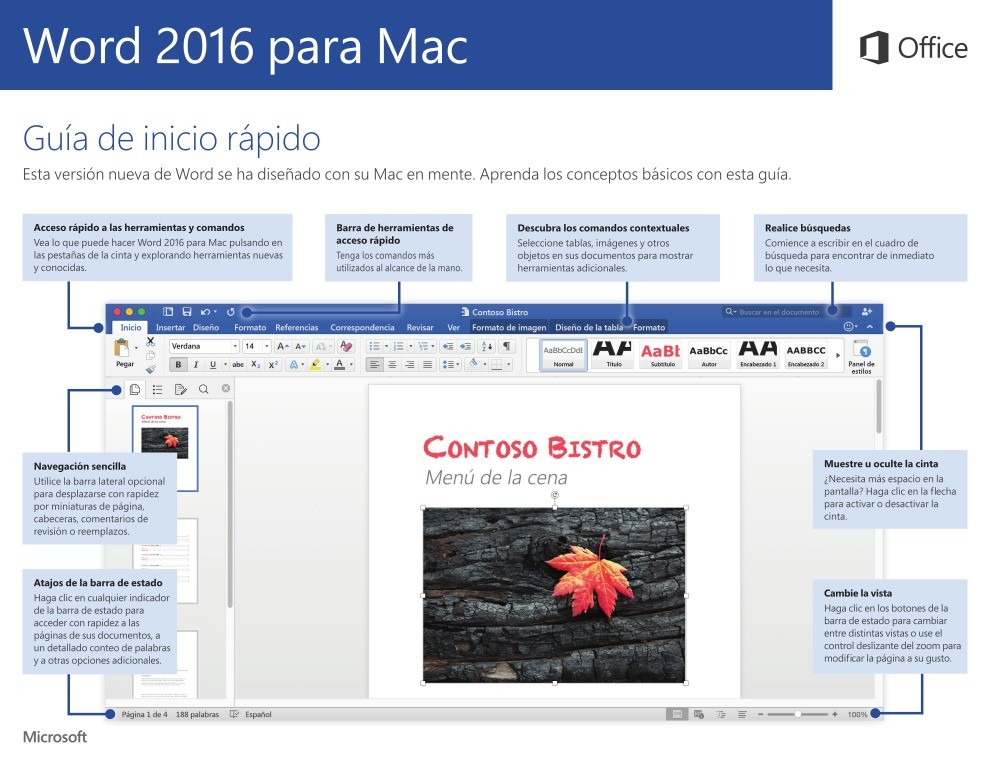This screenshot has width=990, height=765.
Task: Click the Save disk icon
Action: (187, 312)
